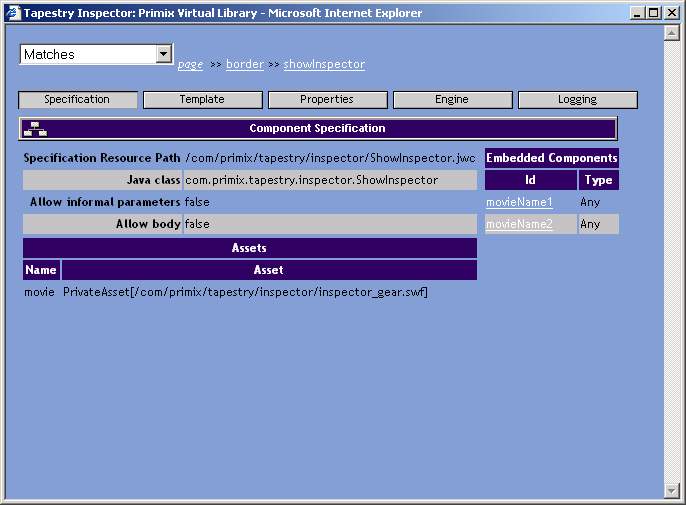Go to the Logging tab
This screenshot has width=686, height=505.
[x=577, y=100]
